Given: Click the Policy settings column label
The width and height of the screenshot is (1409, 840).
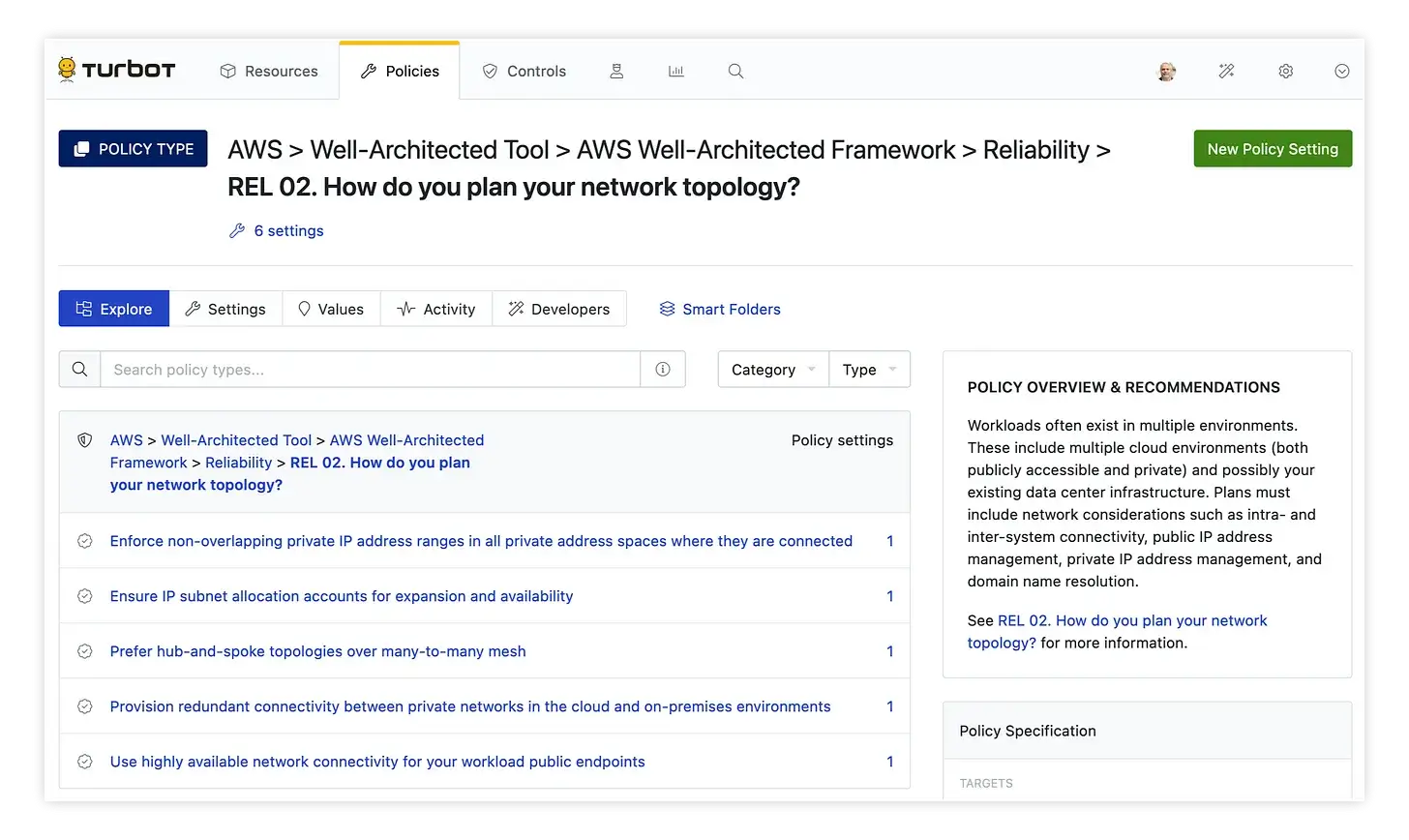Looking at the screenshot, I should click(x=842, y=440).
